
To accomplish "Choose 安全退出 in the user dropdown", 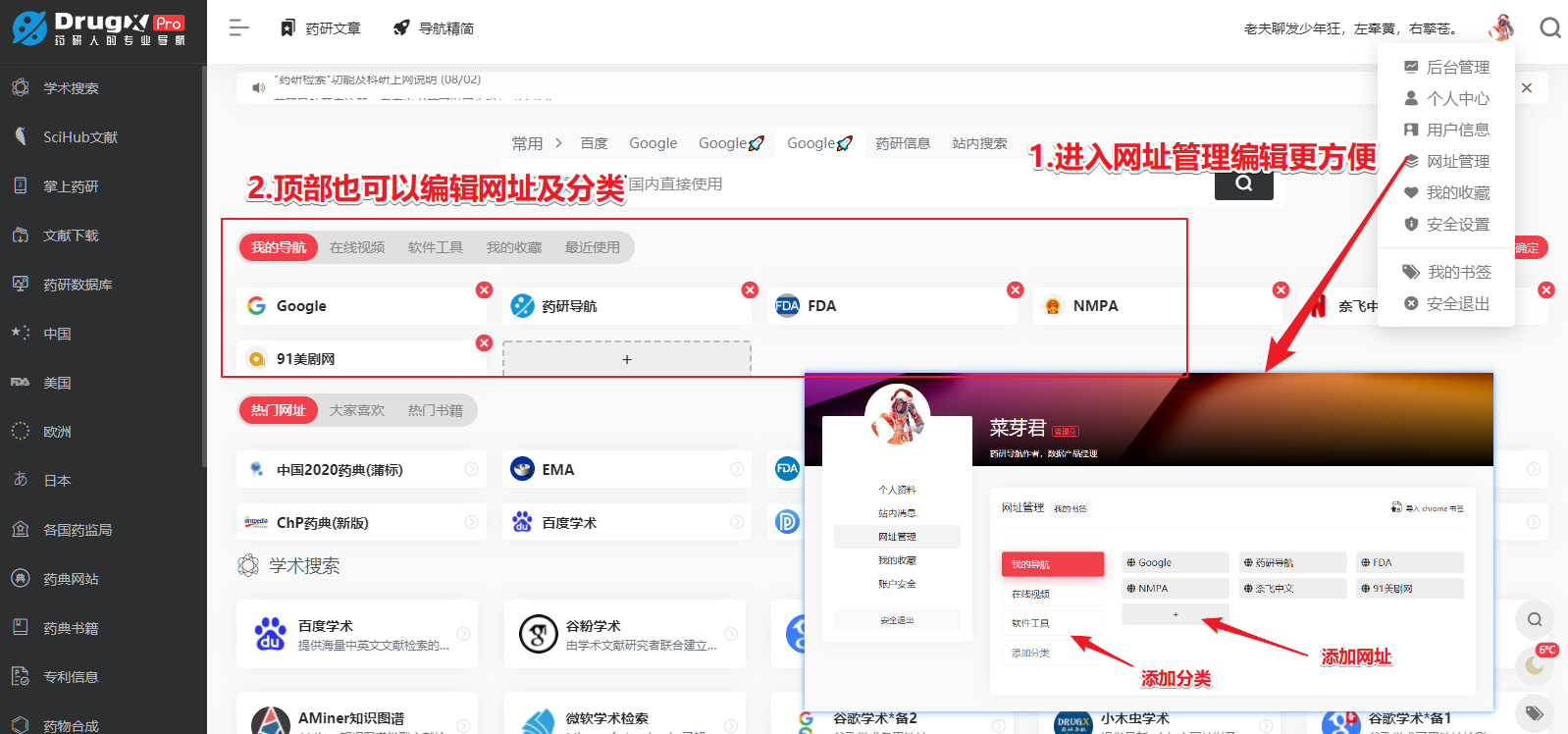I will coord(1446,303).
